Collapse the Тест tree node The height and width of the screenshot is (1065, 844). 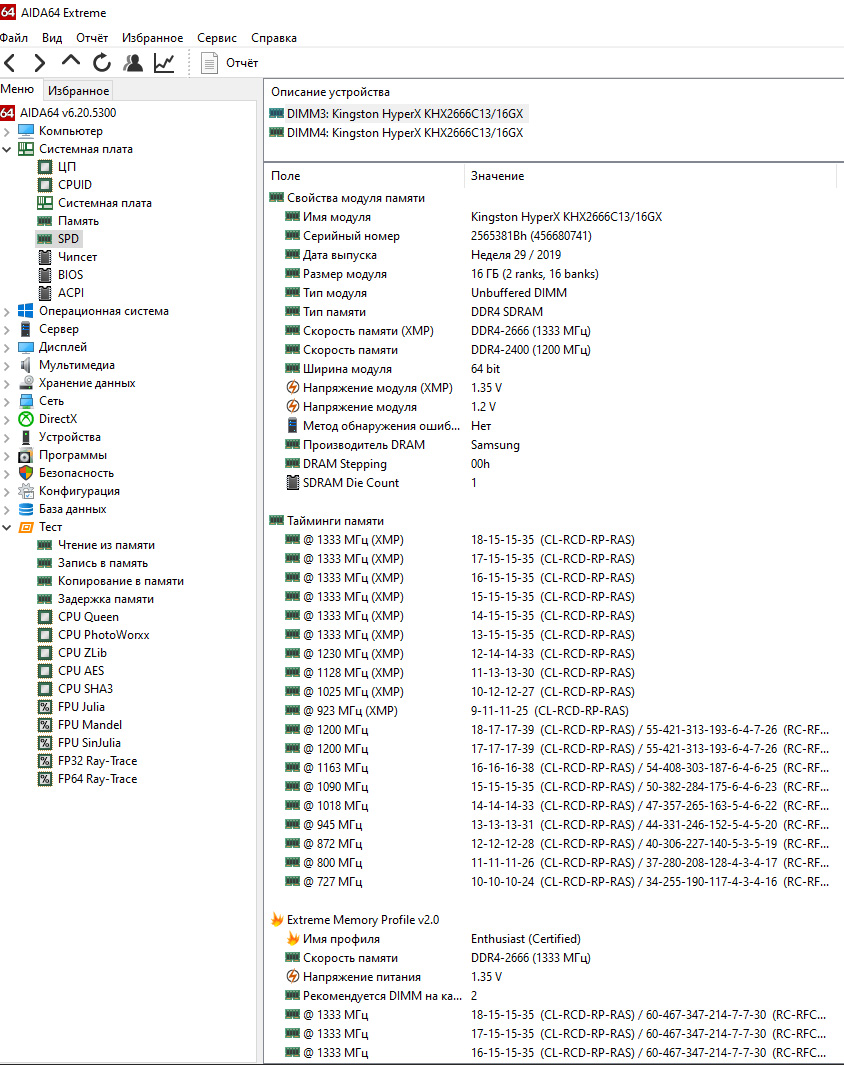[7, 527]
